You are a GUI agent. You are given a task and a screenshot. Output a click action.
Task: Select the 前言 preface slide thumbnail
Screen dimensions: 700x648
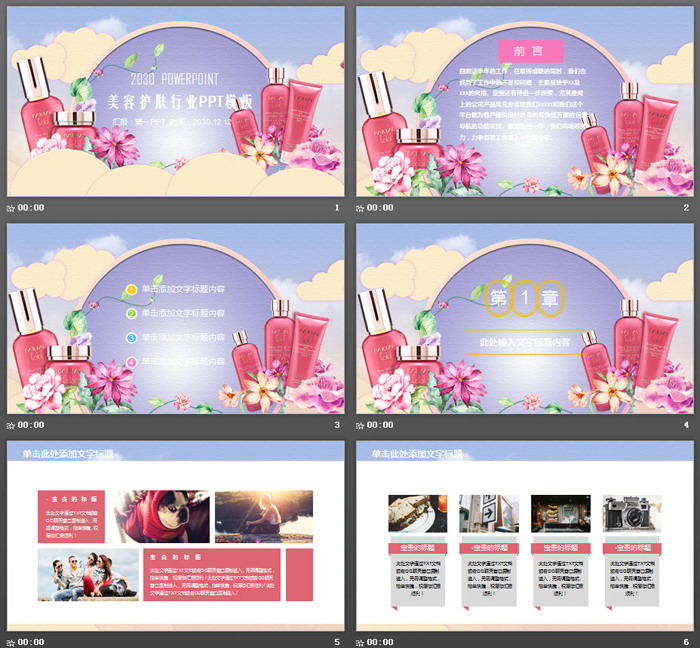[x=525, y=101]
